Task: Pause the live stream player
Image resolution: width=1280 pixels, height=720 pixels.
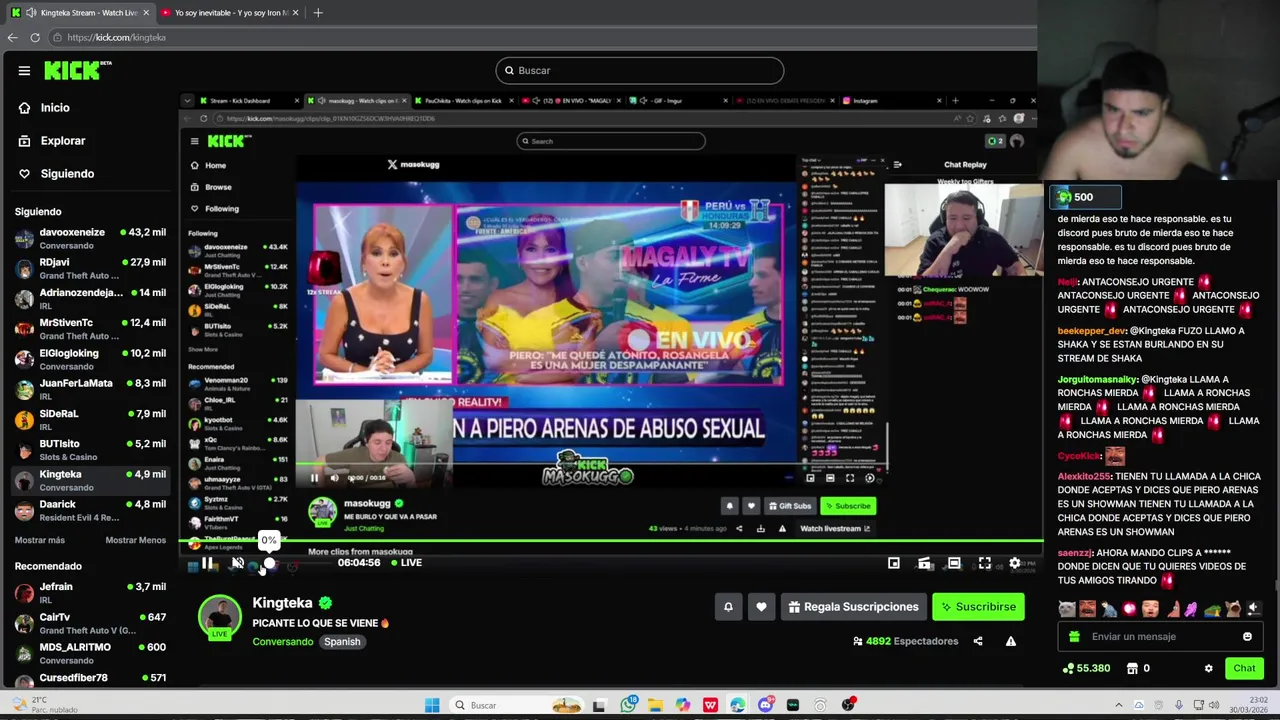Action: pyautogui.click(x=207, y=563)
